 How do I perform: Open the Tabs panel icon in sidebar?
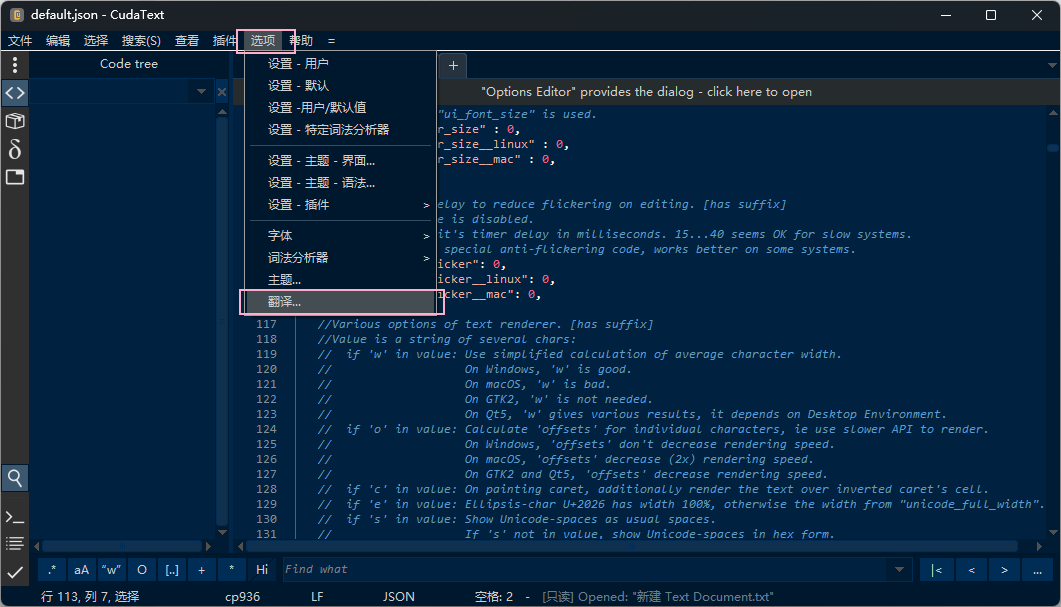click(x=15, y=177)
